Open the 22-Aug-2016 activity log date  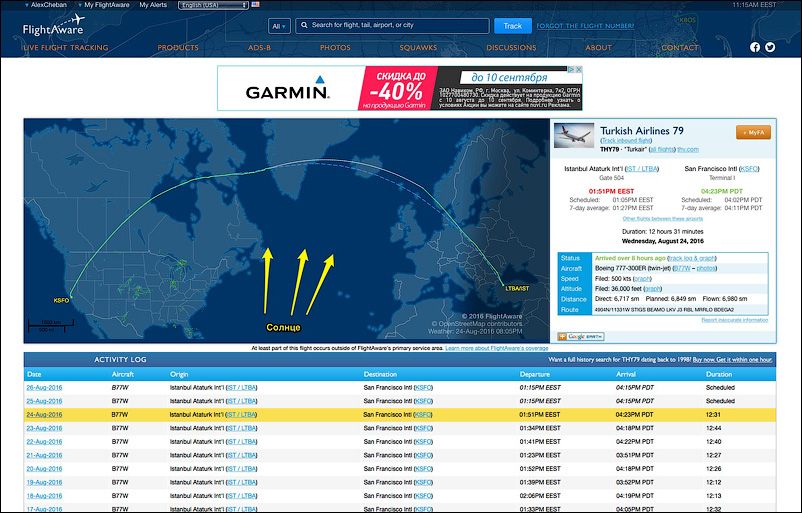click(x=44, y=442)
